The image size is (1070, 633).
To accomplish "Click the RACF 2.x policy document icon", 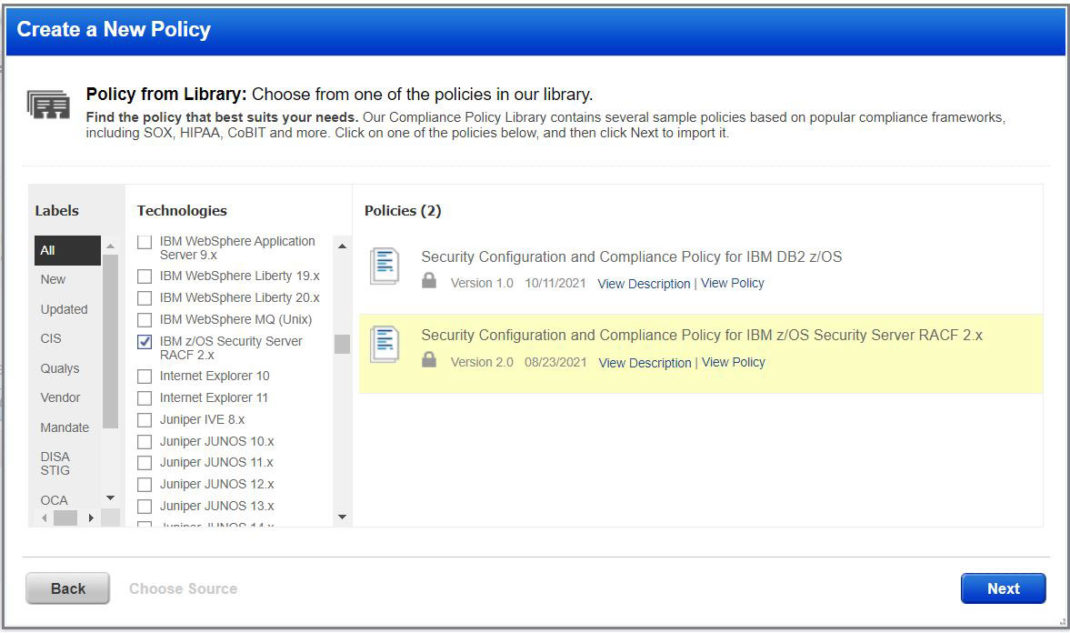I will pos(384,344).
